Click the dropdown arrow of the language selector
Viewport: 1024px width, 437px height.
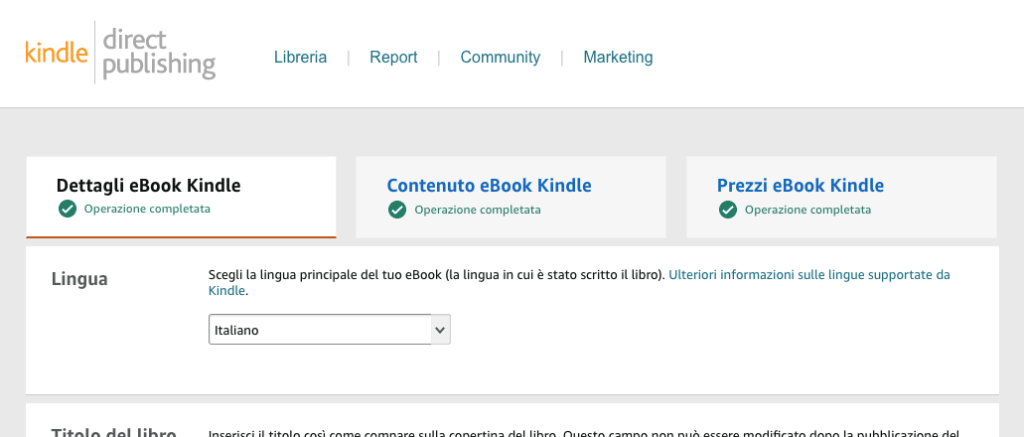click(x=441, y=330)
